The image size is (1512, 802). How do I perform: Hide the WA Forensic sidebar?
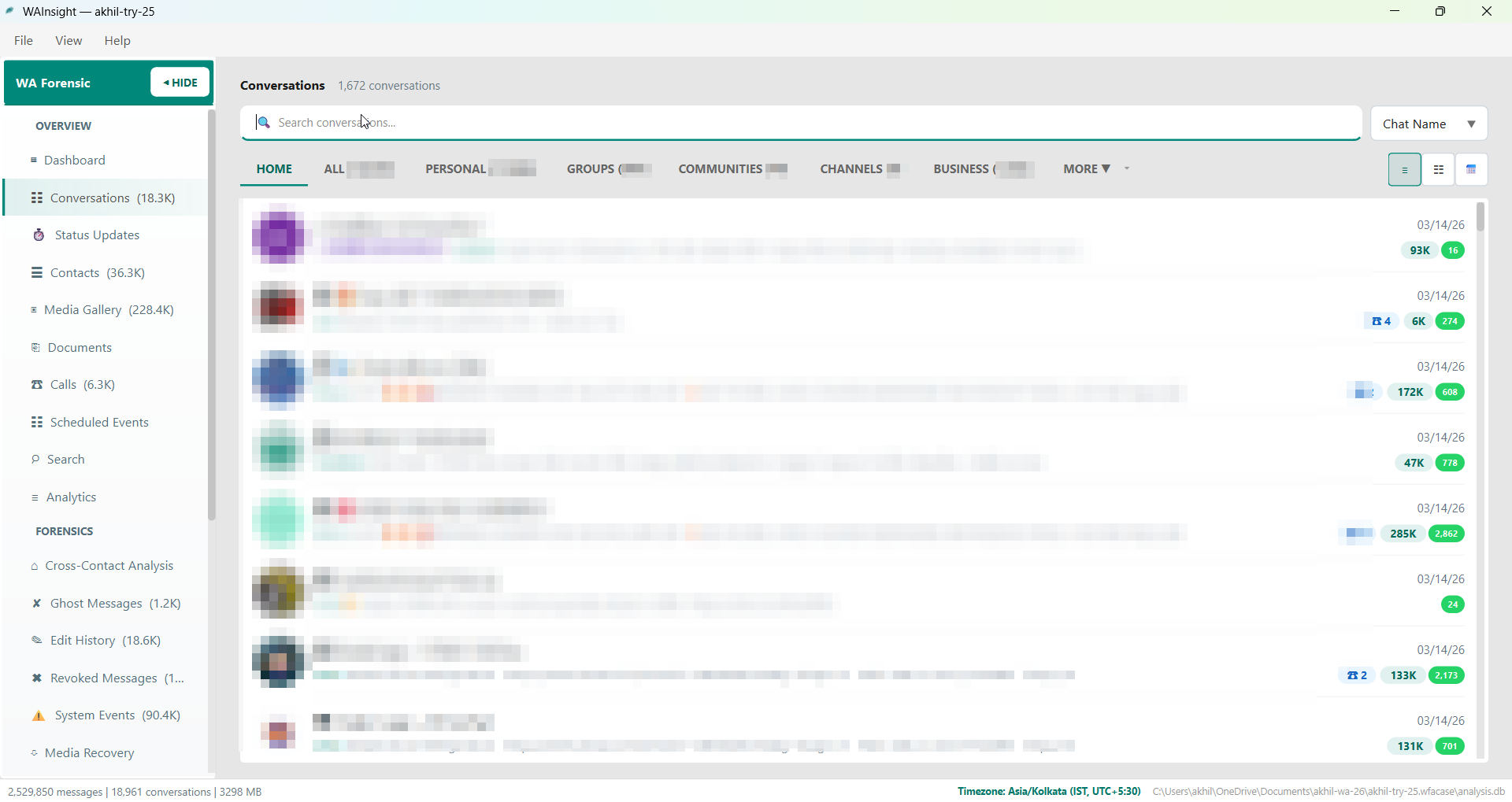pyautogui.click(x=180, y=82)
